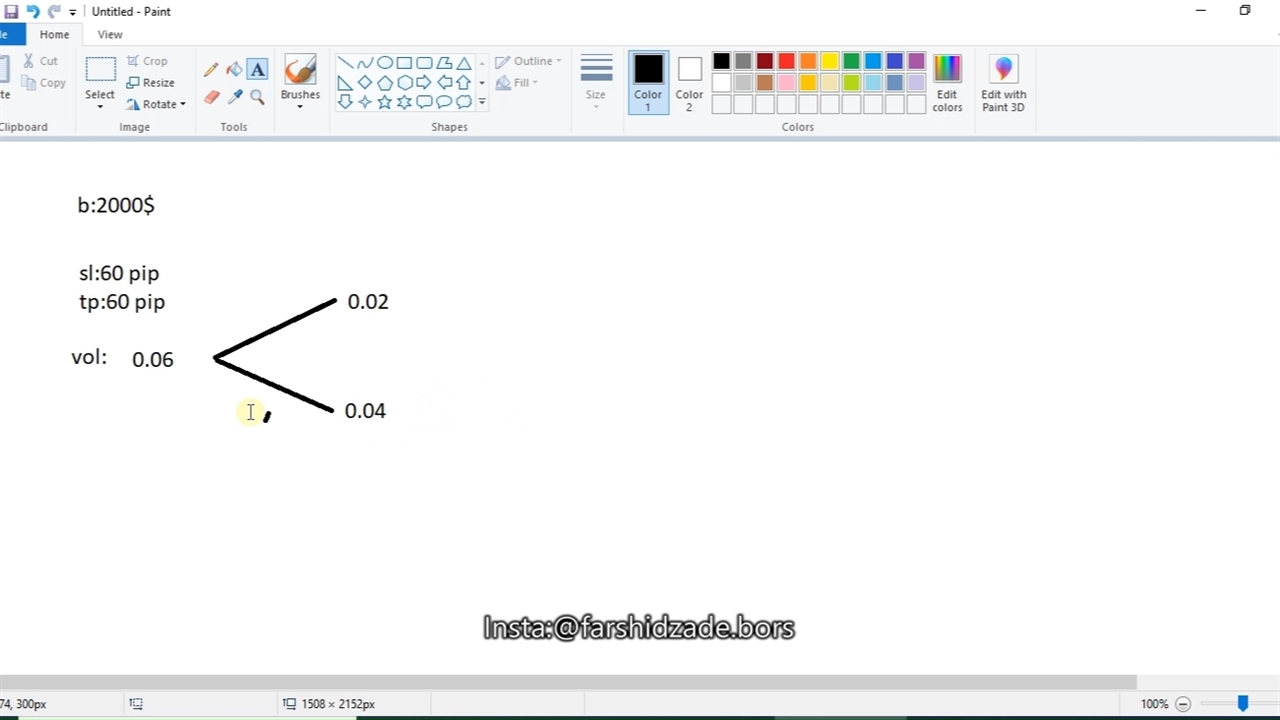Click the Undo arrow in title bar
The height and width of the screenshot is (720, 1280).
tap(33, 12)
